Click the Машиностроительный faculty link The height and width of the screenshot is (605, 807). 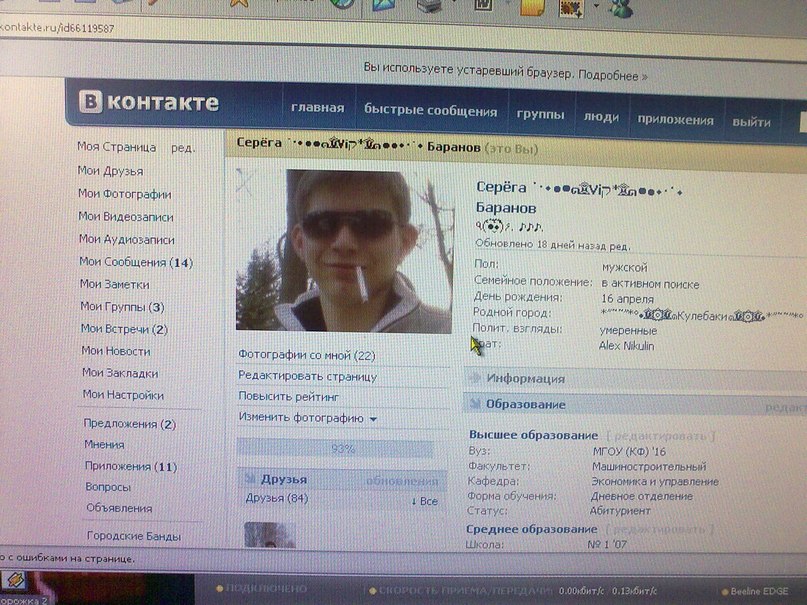tap(649, 467)
